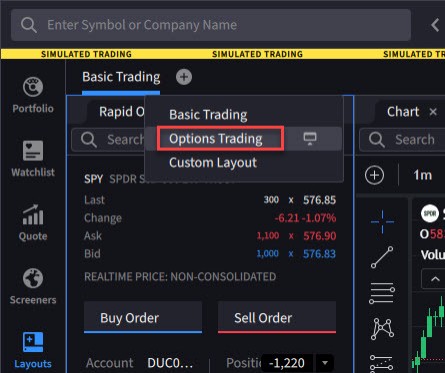Click the monitor icon beside Options Trading

[x=310, y=138]
